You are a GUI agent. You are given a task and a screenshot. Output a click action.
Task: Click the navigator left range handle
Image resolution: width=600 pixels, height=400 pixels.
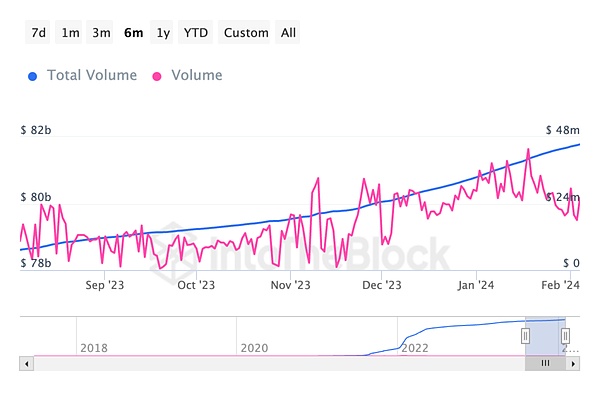pyautogui.click(x=525, y=336)
